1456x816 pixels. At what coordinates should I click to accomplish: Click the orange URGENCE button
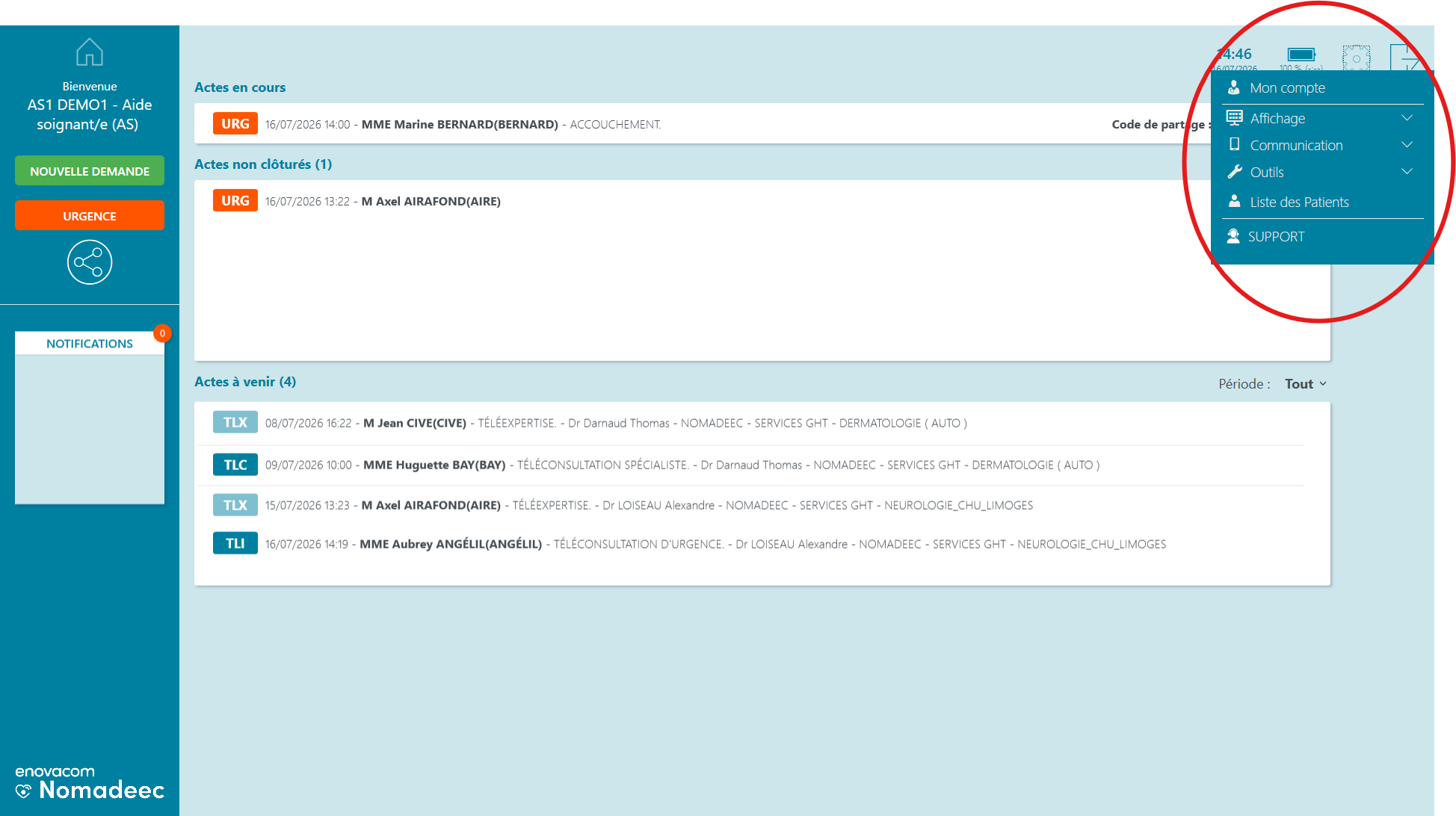coord(90,216)
